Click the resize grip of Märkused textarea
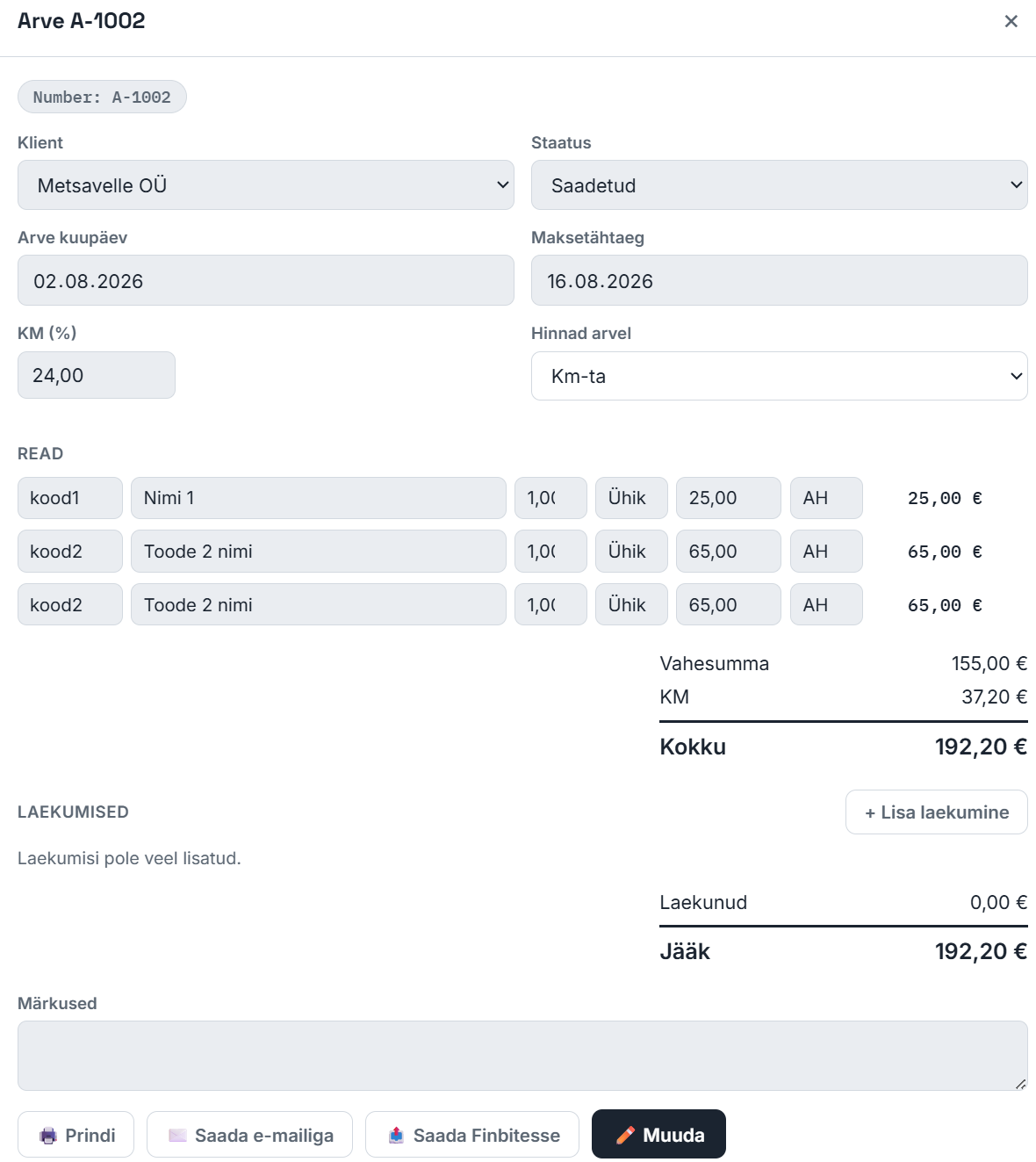 [1020, 1084]
